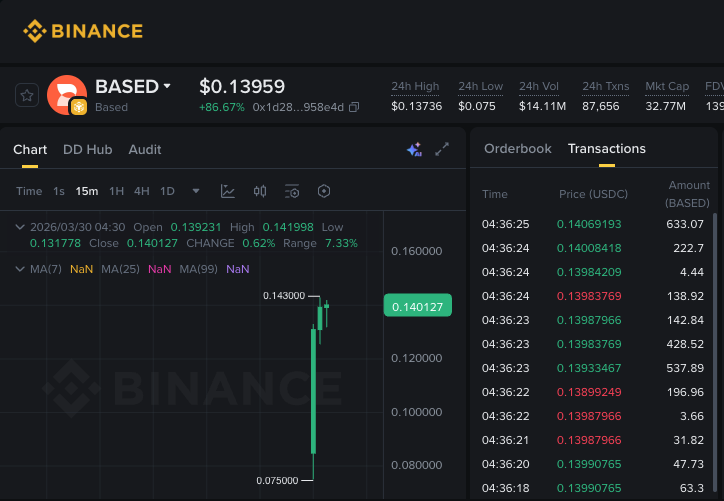Select the Transactions tab

point(607,149)
